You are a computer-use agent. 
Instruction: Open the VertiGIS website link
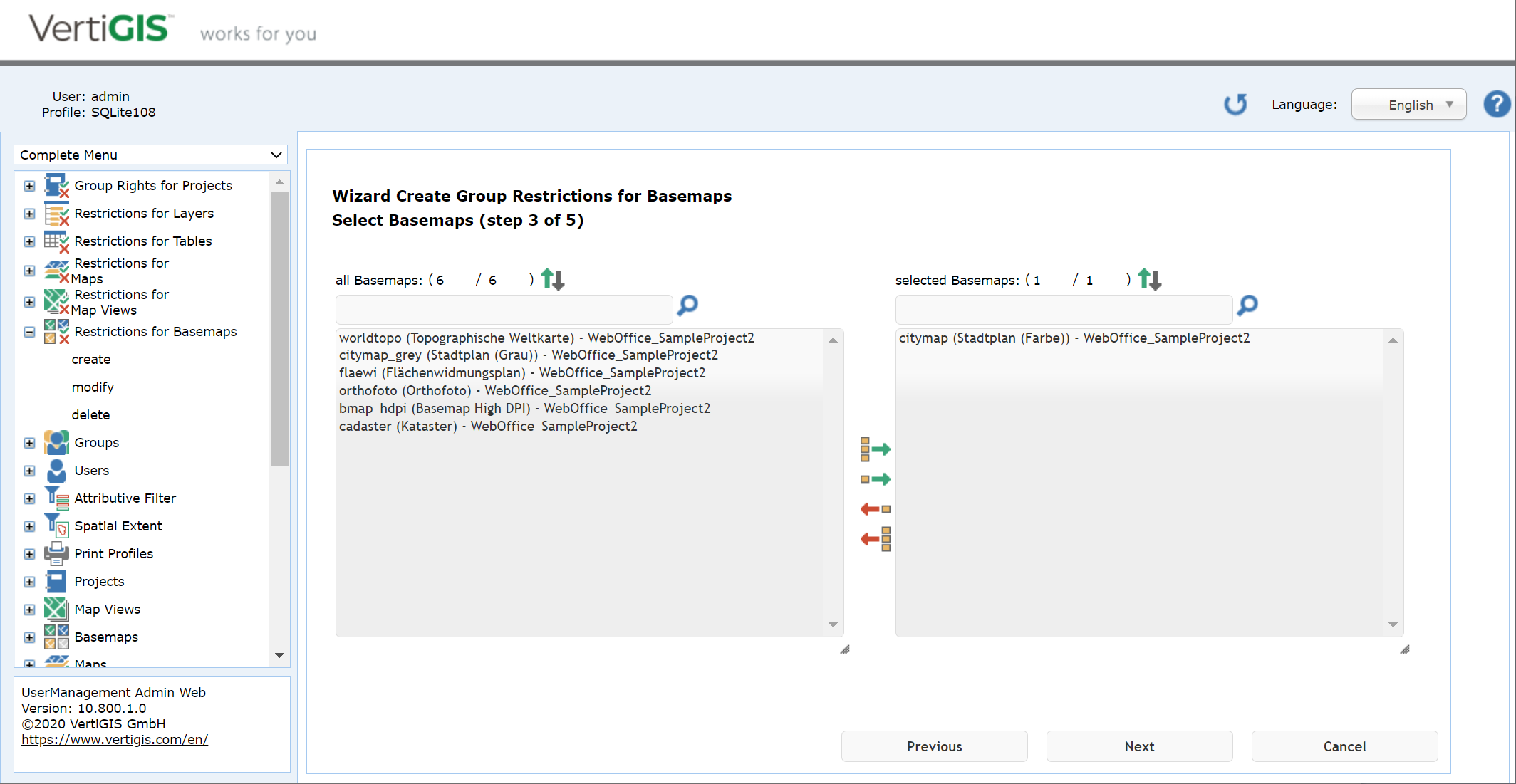point(115,739)
